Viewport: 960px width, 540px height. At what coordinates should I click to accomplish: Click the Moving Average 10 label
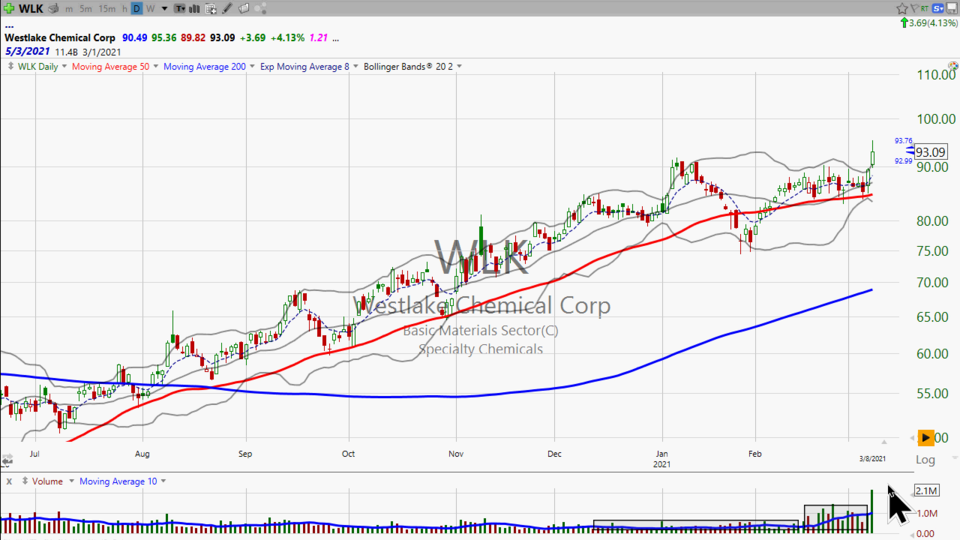(118, 481)
